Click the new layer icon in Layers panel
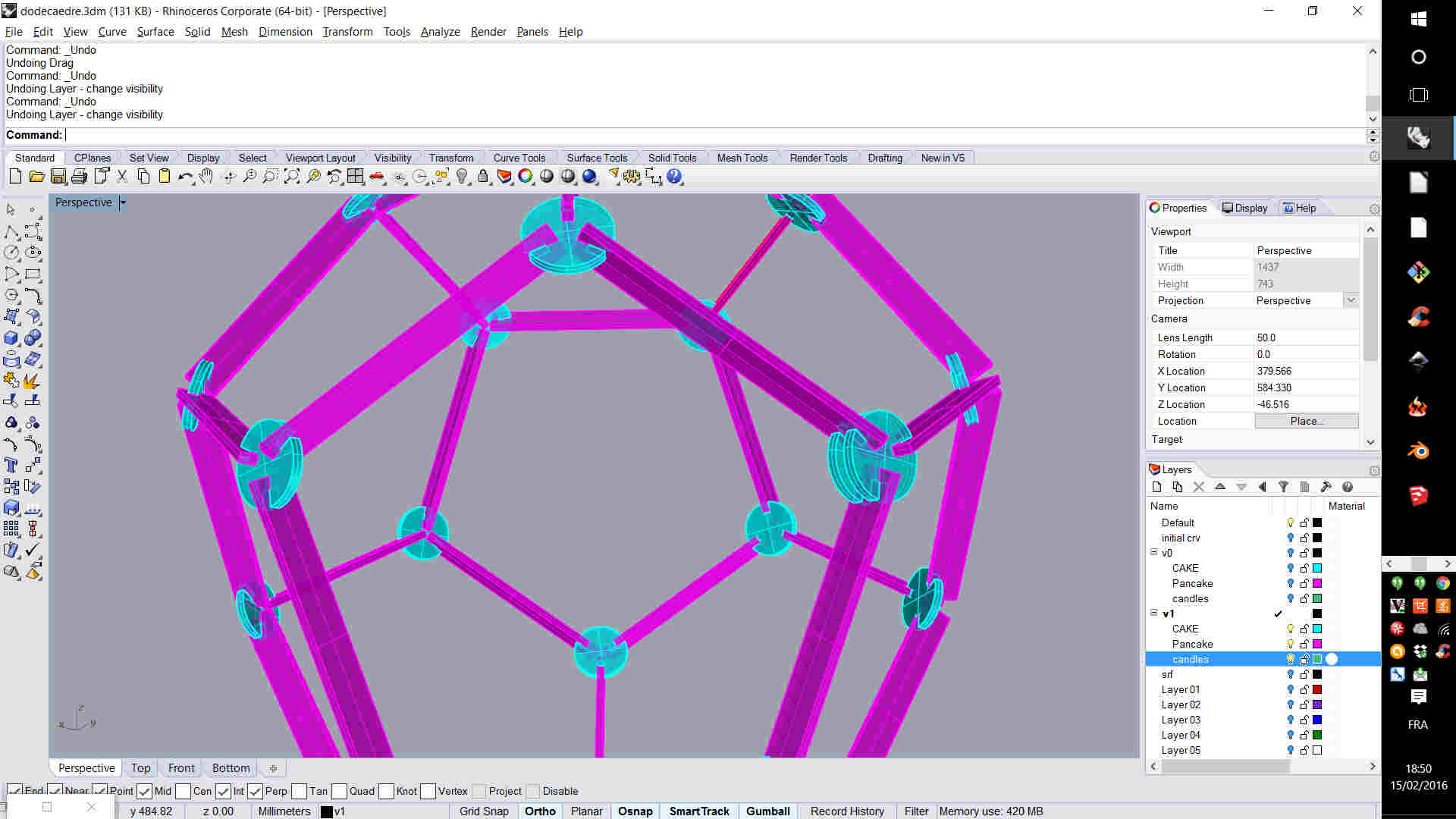 [x=1156, y=487]
